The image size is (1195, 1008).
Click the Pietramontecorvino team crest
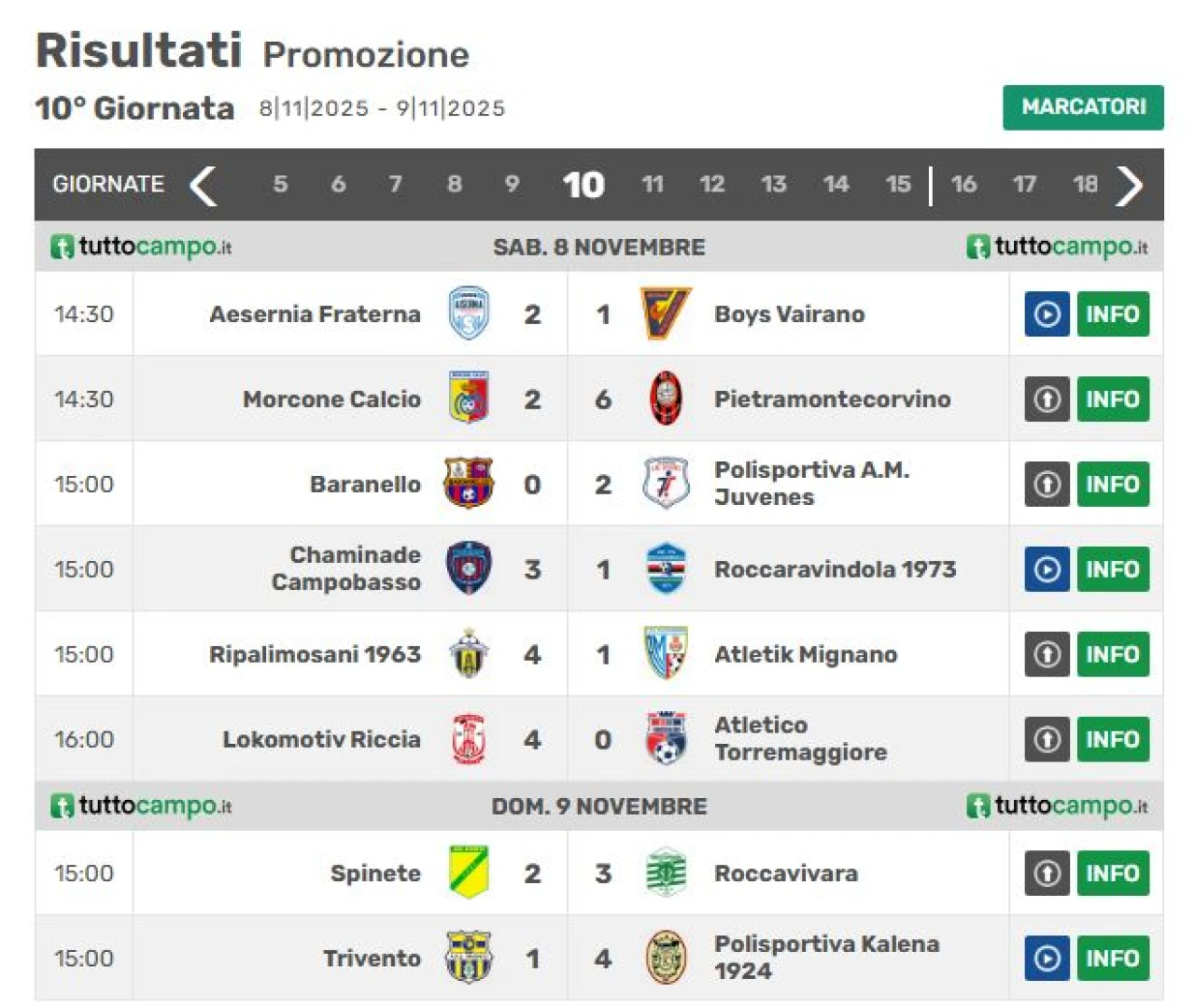click(666, 399)
